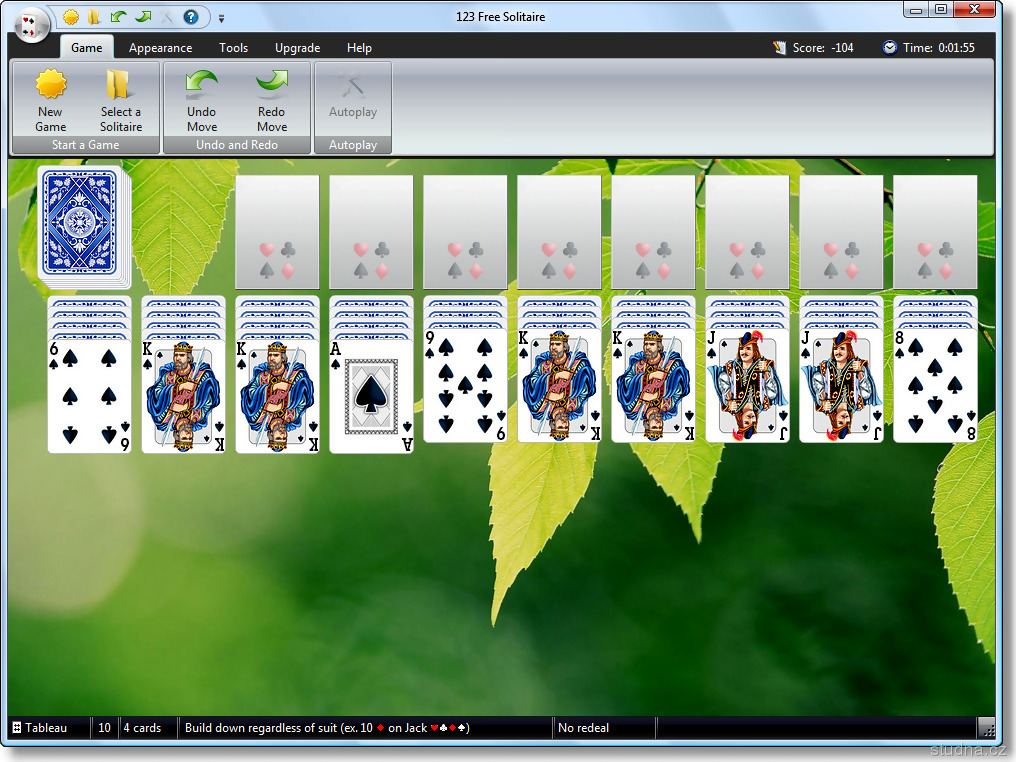Select the Ace of spades card
Viewport: 1016px width, 762px height.
tap(371, 398)
